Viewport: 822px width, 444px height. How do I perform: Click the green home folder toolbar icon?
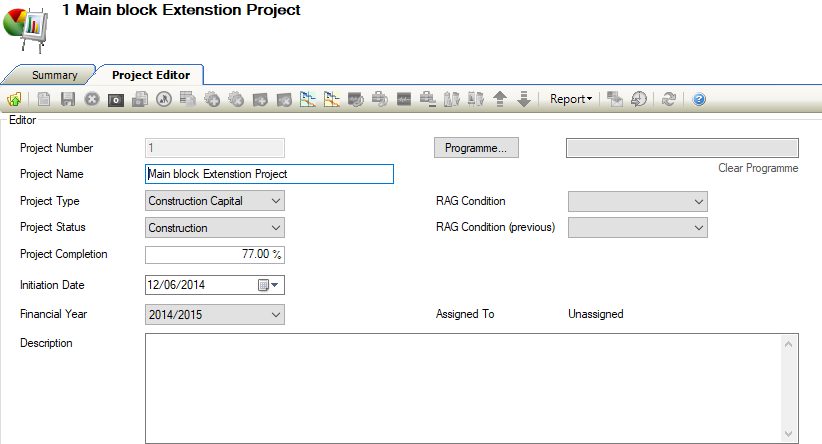[x=15, y=99]
